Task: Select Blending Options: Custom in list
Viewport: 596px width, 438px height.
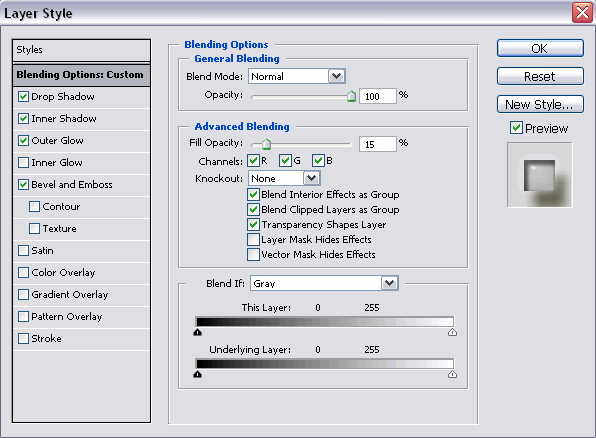Action: tap(81, 75)
